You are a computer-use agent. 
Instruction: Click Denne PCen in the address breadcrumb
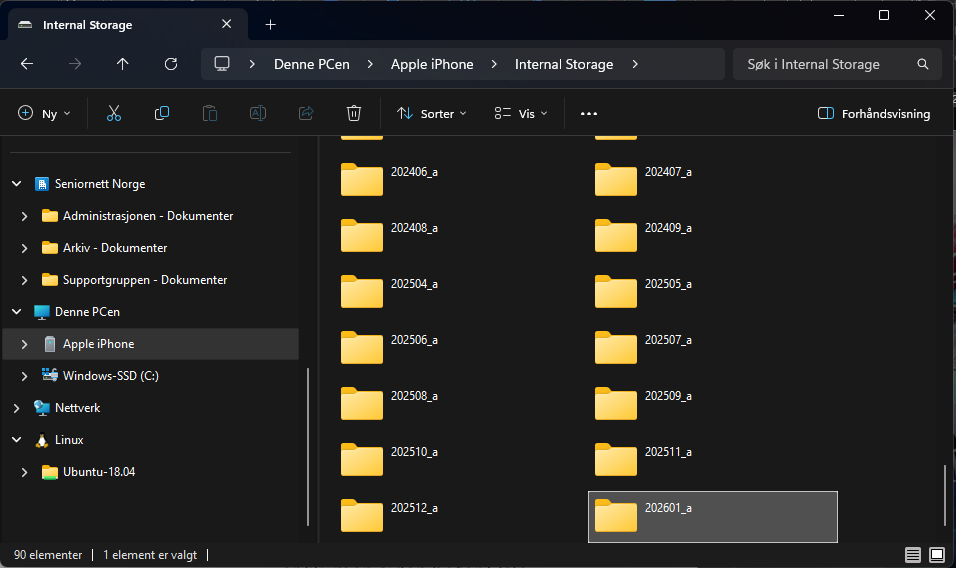coord(312,64)
